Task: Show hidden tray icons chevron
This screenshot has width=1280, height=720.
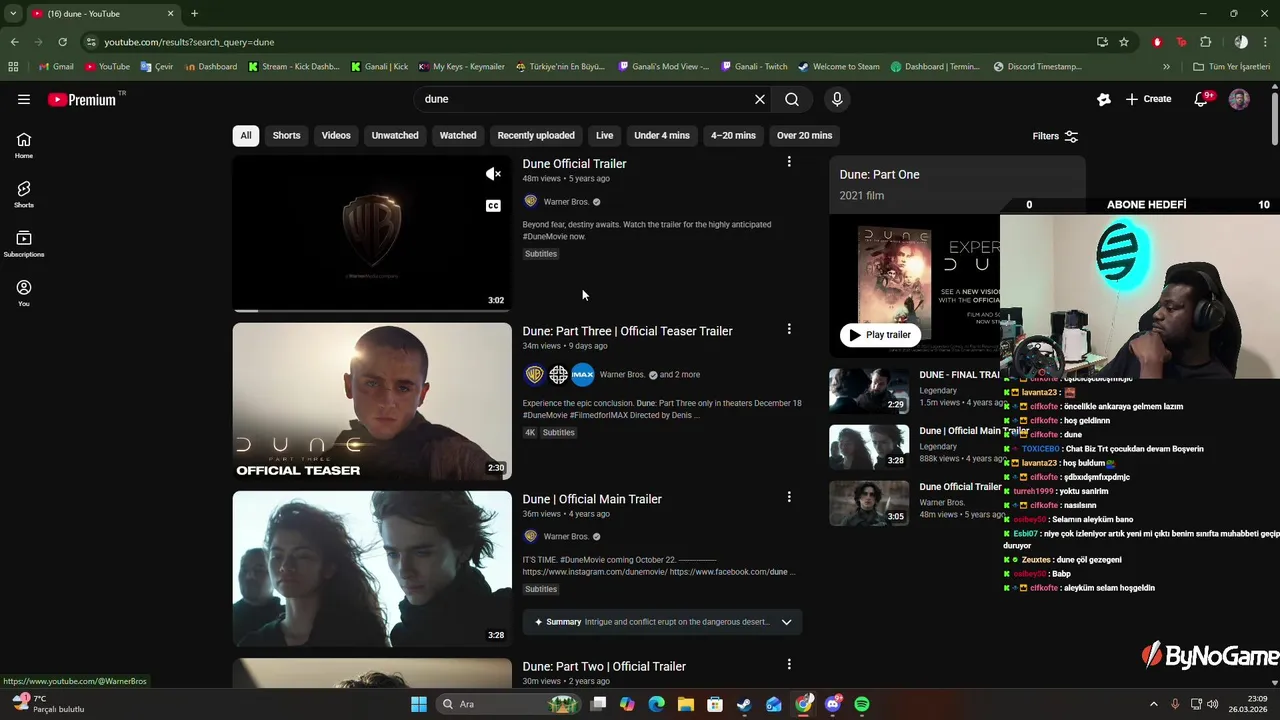Action: (1153, 704)
